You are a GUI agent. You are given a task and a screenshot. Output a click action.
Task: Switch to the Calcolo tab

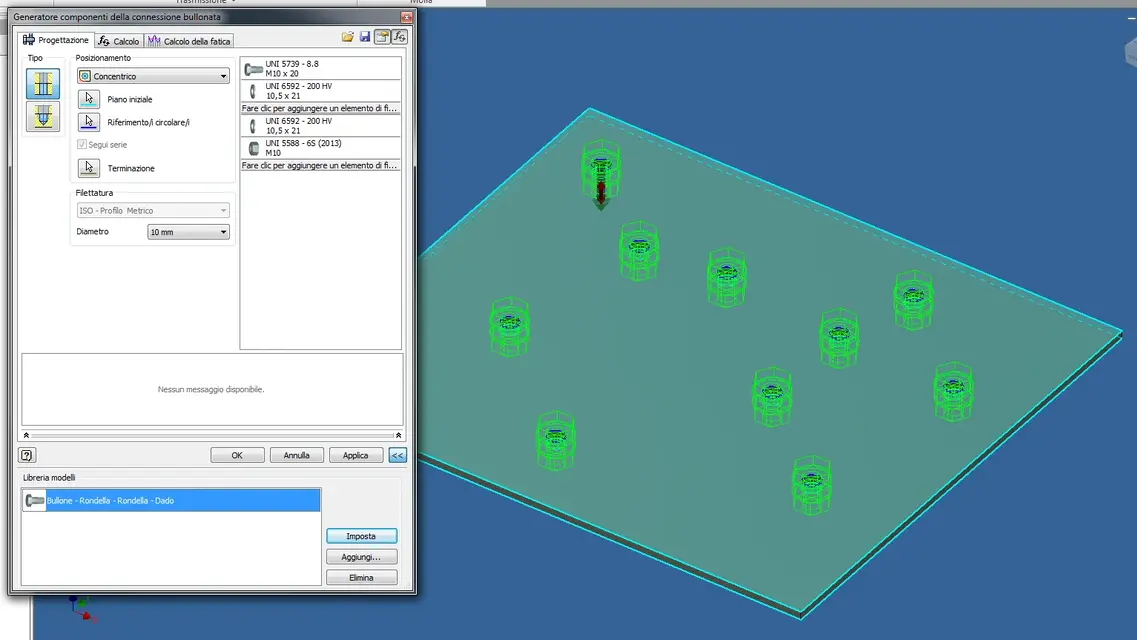click(119, 41)
